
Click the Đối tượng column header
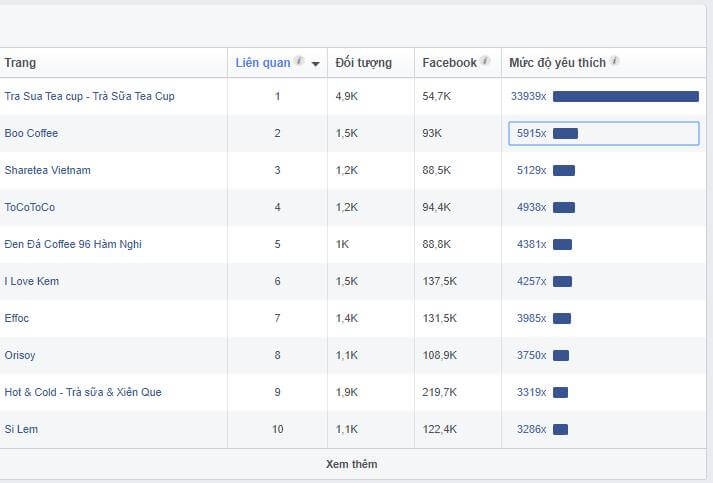coord(363,63)
